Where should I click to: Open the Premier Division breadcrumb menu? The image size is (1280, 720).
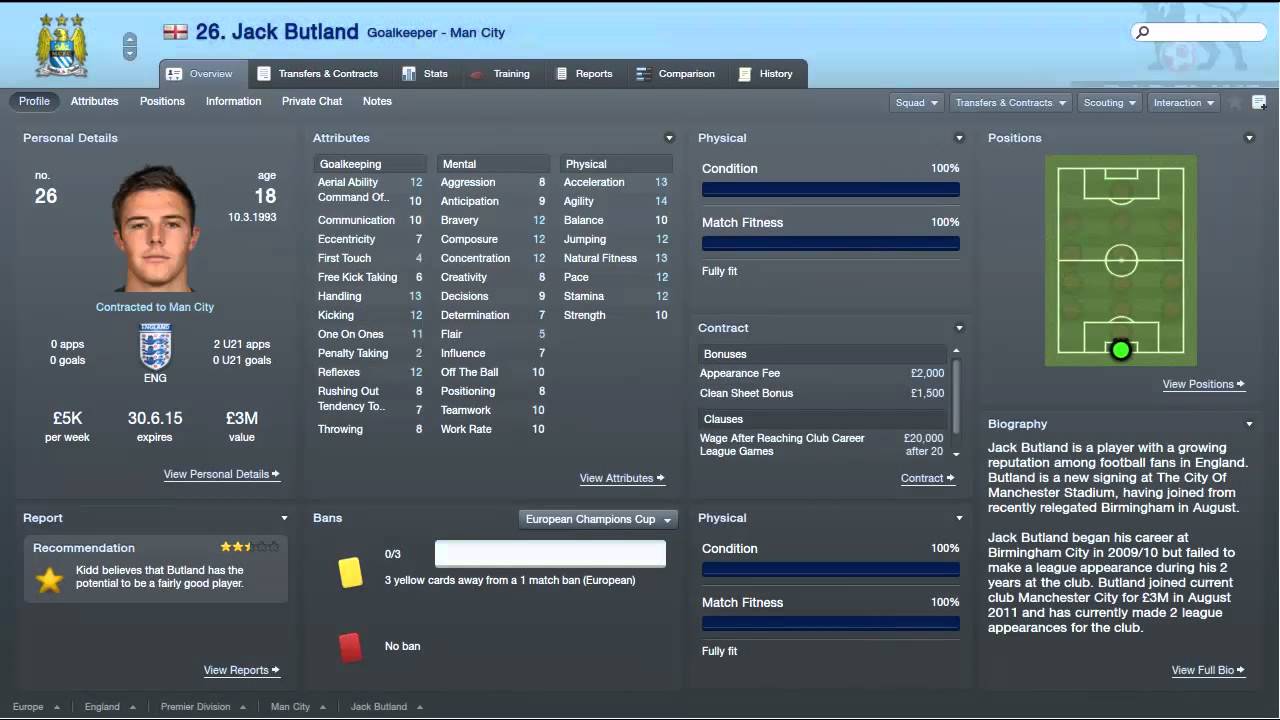point(203,706)
